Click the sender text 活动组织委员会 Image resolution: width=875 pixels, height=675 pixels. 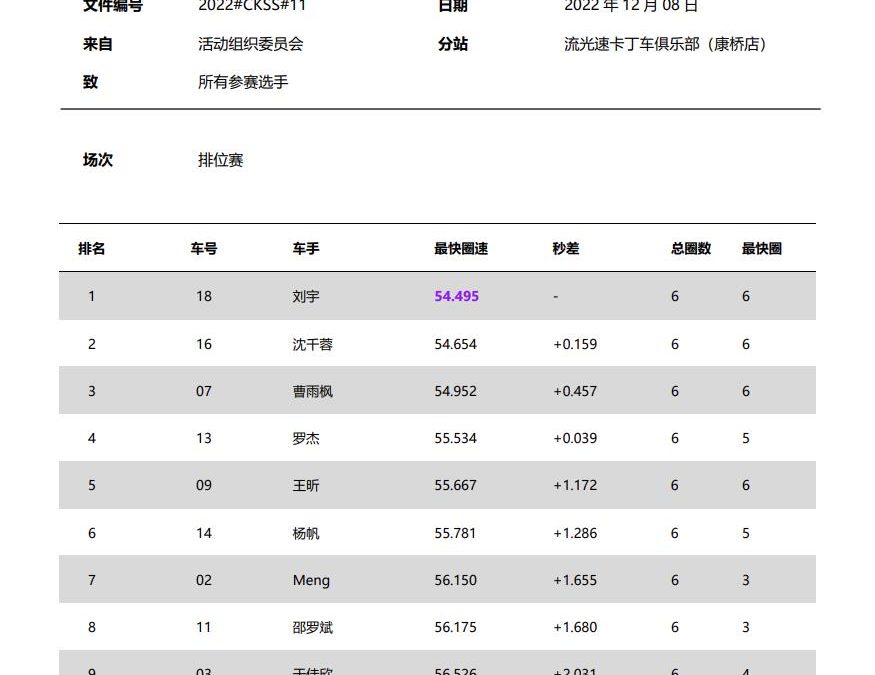coord(251,44)
